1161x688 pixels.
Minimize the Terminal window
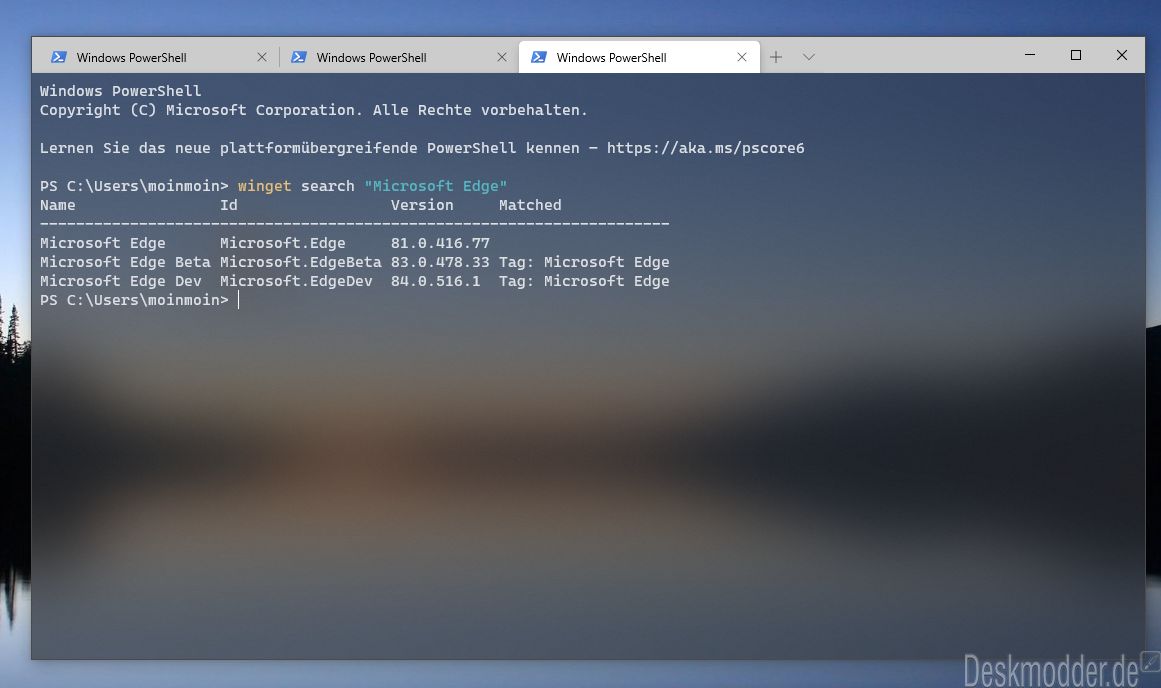tap(1030, 55)
